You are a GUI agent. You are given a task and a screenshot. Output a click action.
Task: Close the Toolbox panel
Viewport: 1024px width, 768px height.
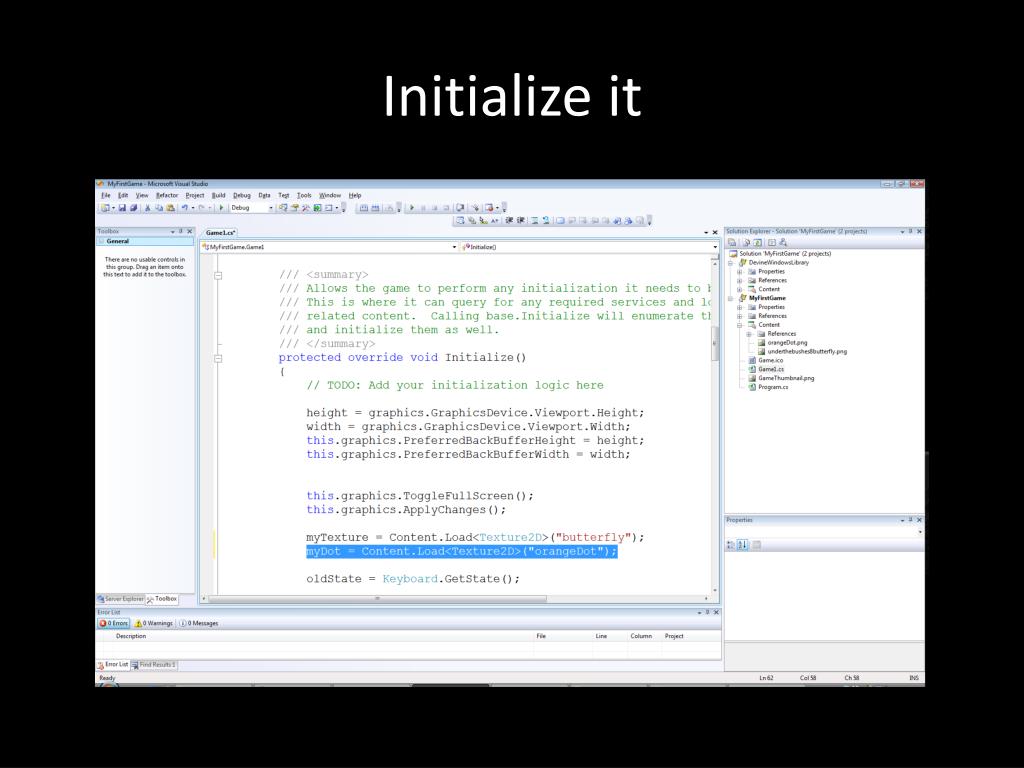[190, 231]
